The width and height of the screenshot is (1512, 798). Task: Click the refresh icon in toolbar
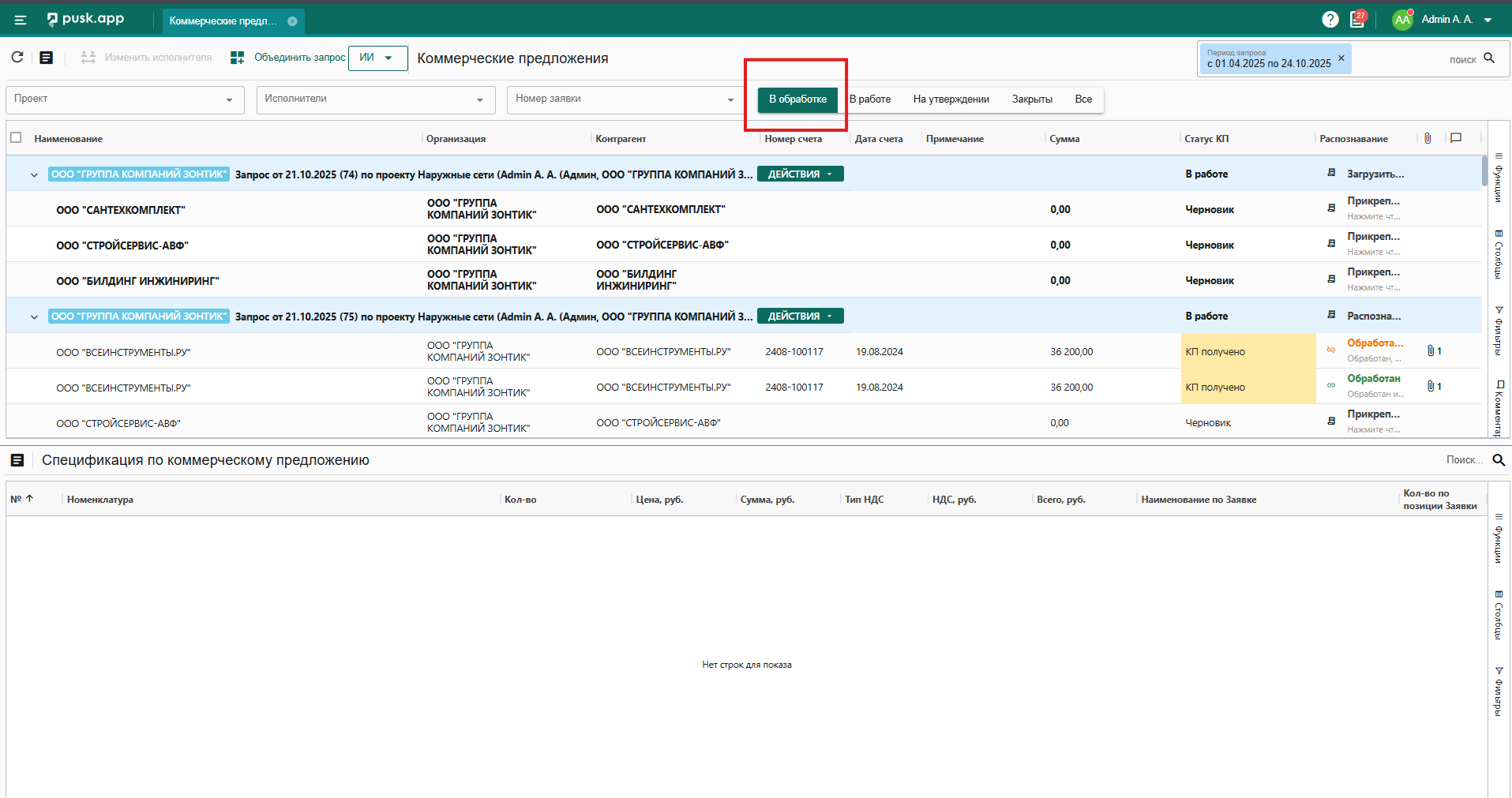(17, 58)
